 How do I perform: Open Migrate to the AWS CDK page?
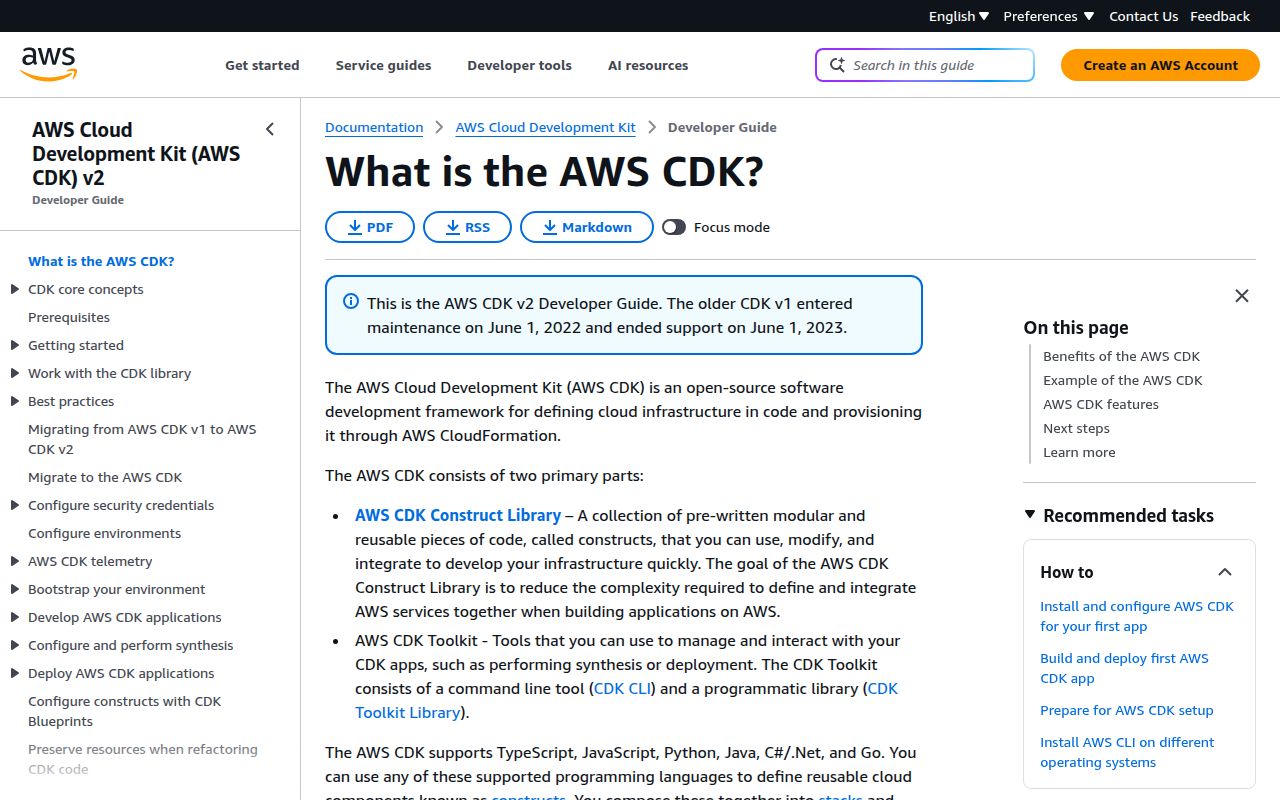[x=105, y=477]
